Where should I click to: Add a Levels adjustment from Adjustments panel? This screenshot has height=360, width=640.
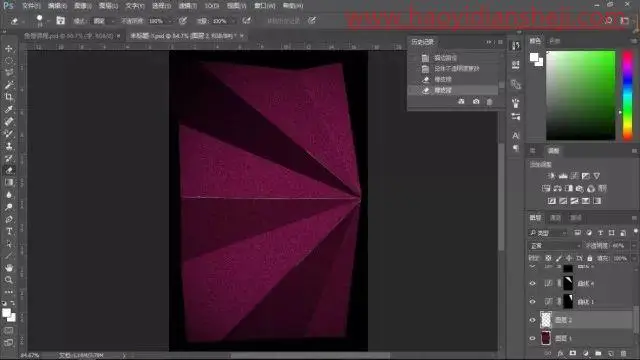(x=563, y=176)
